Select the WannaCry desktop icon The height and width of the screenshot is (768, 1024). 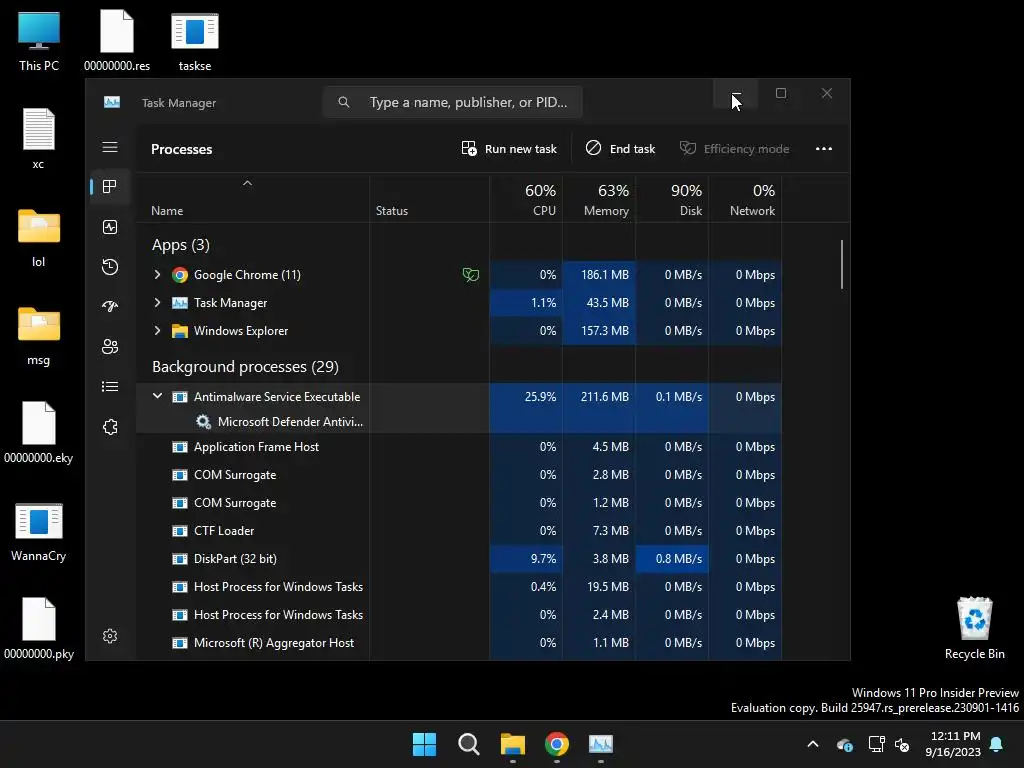pos(39,532)
